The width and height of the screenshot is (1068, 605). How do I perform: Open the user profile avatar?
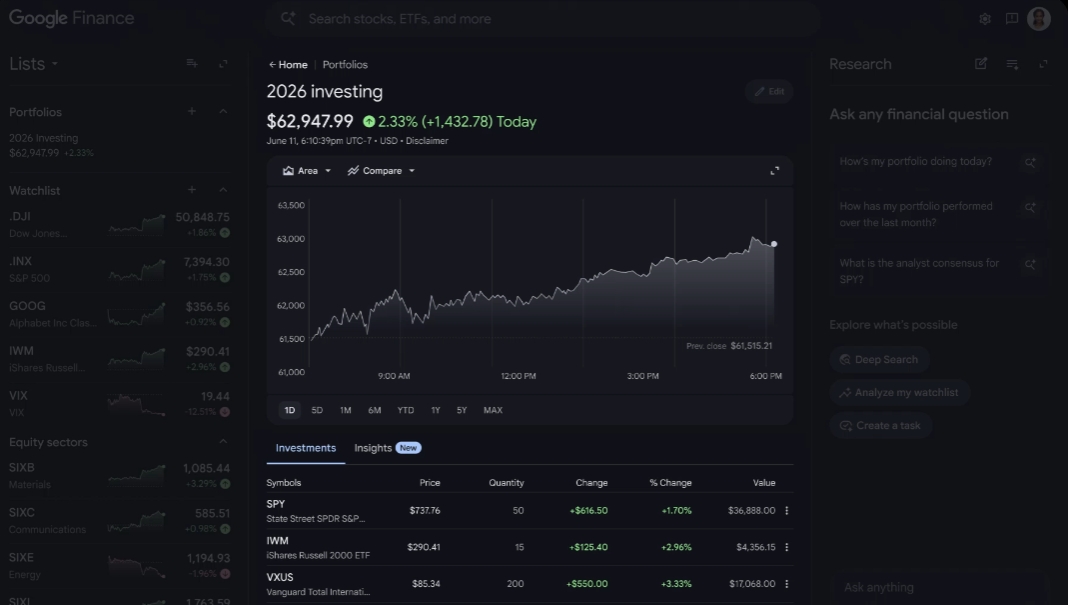pos(1039,19)
